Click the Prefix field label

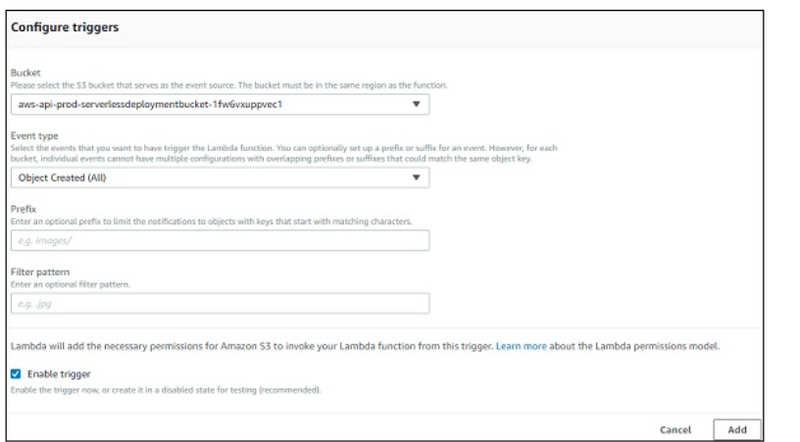coord(24,210)
